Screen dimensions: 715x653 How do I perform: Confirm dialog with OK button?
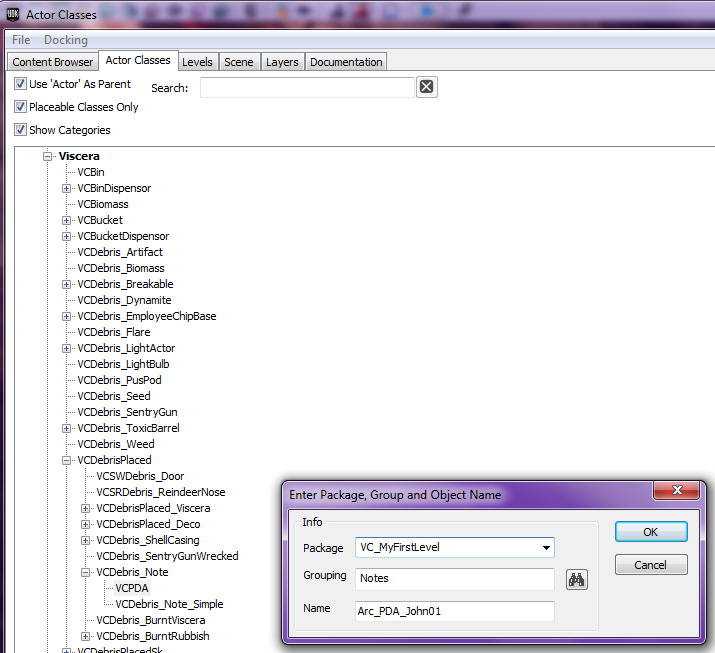click(x=651, y=532)
